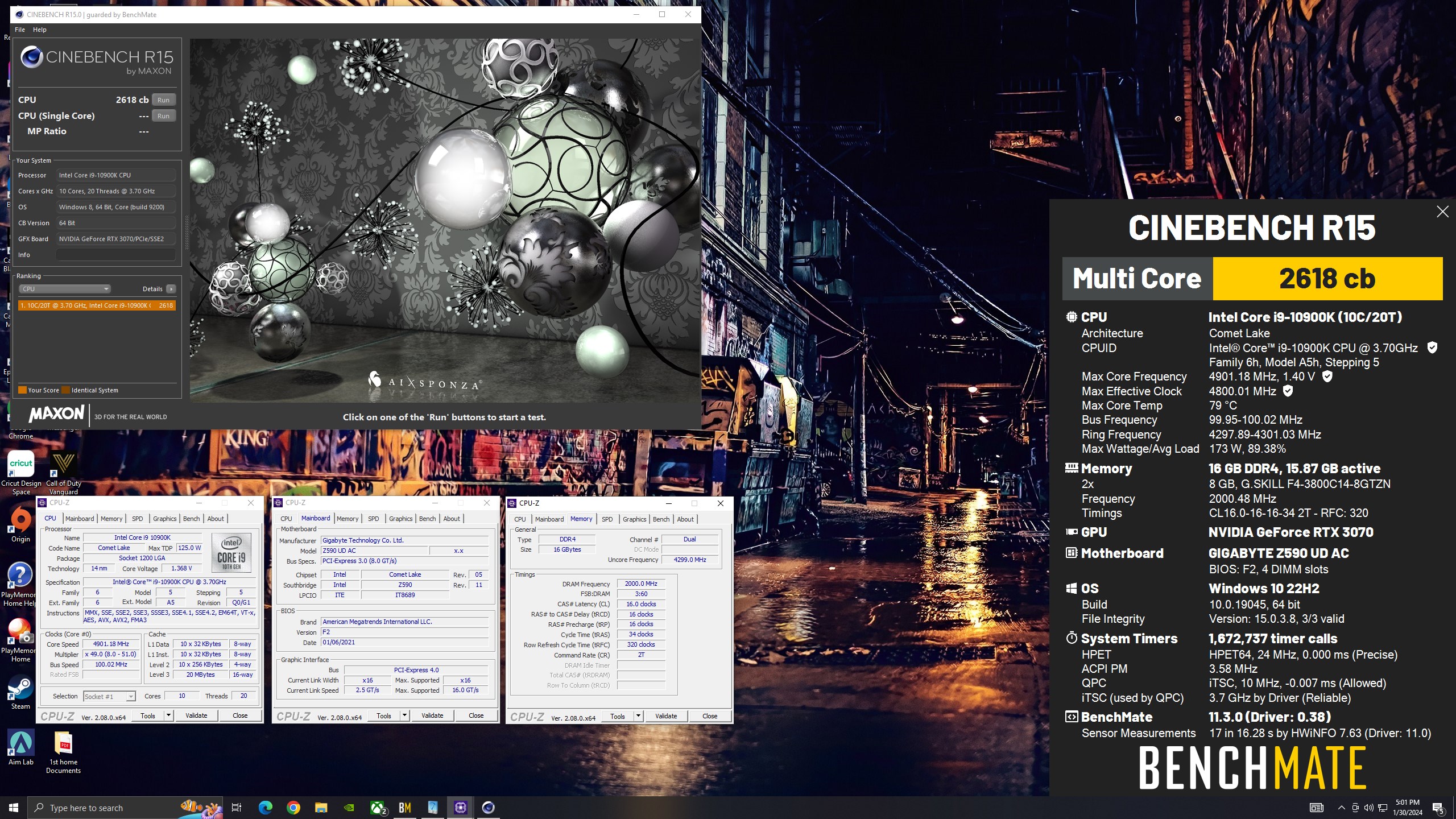Select CPU tab in CPU-Z Mainboard window
The image size is (1456, 819).
[286, 519]
